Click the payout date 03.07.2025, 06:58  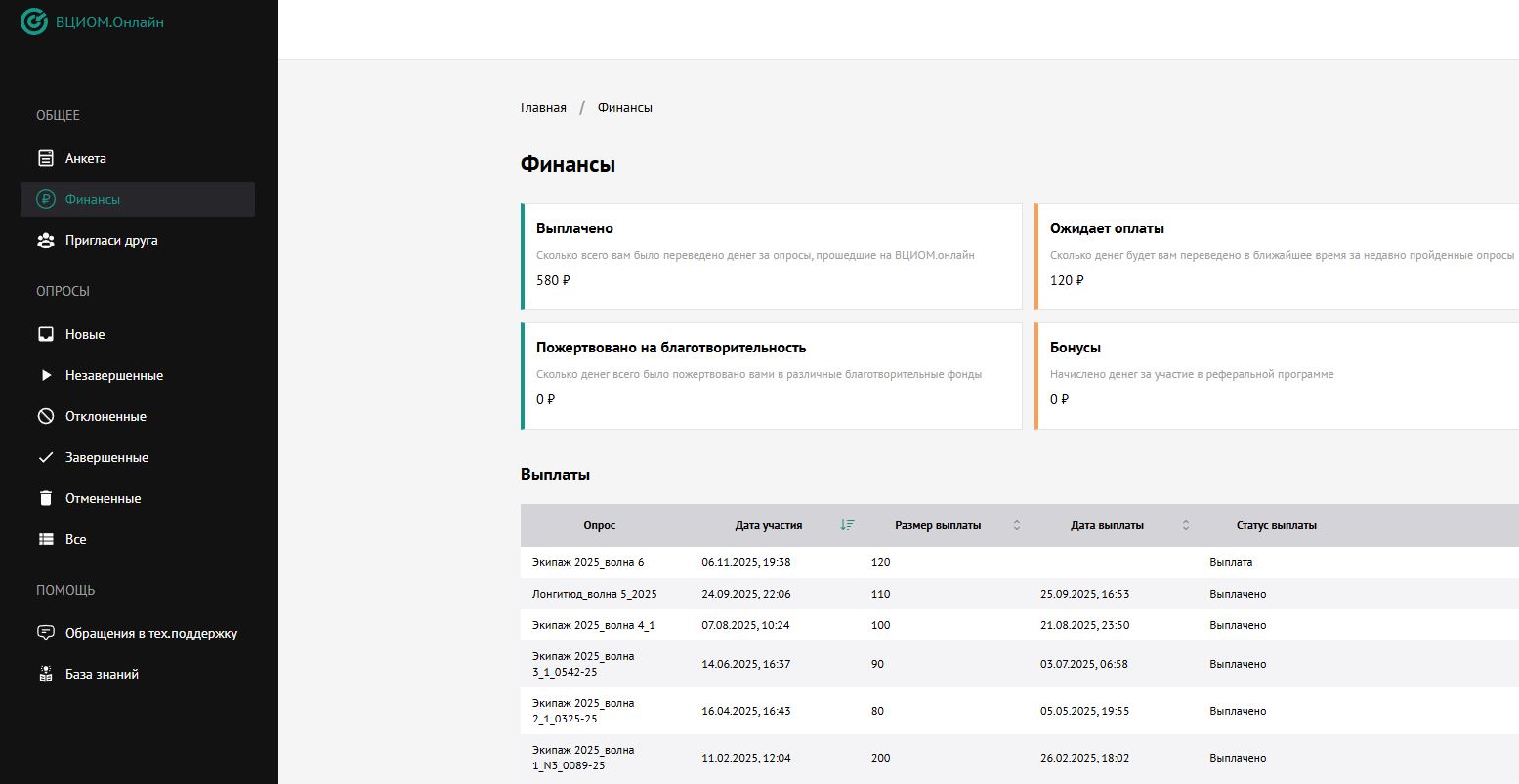pyautogui.click(x=1084, y=664)
